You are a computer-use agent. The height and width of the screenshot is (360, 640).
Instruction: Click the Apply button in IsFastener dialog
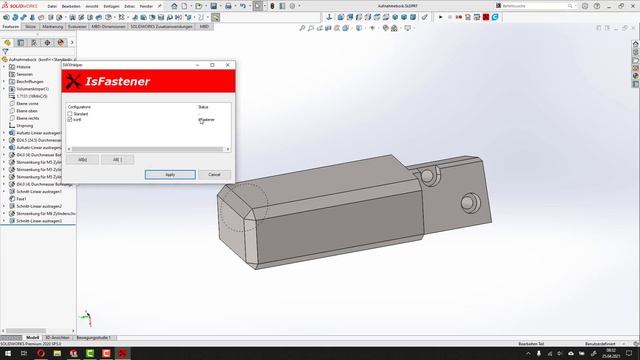(x=170, y=175)
